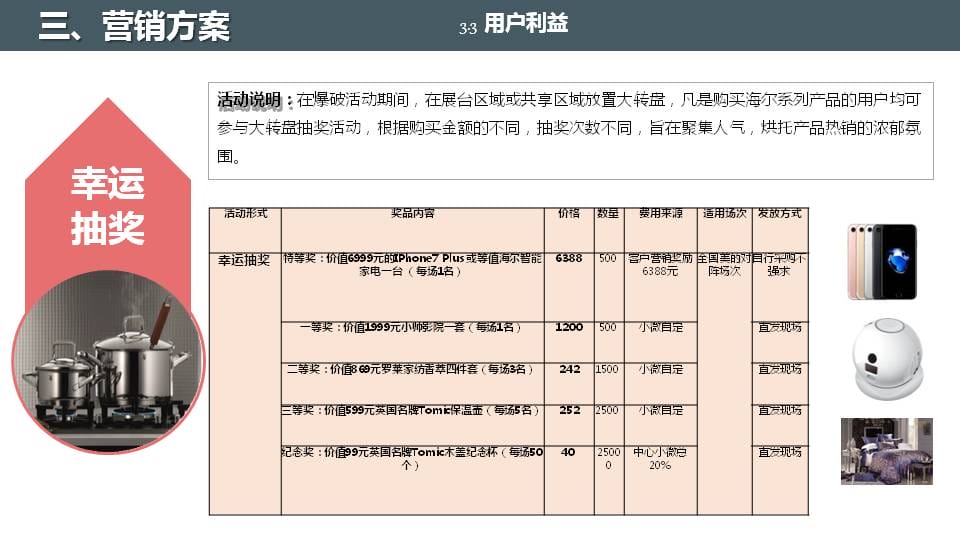Click quantity 500 in the 一等奖 row

[607, 327]
